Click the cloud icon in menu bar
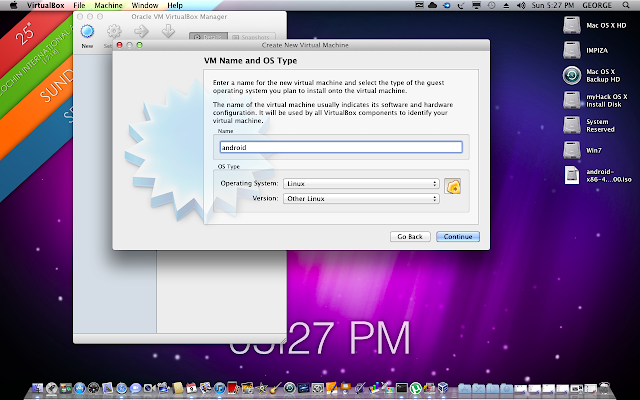Viewport: 640px width, 400px height. (x=432, y=5)
